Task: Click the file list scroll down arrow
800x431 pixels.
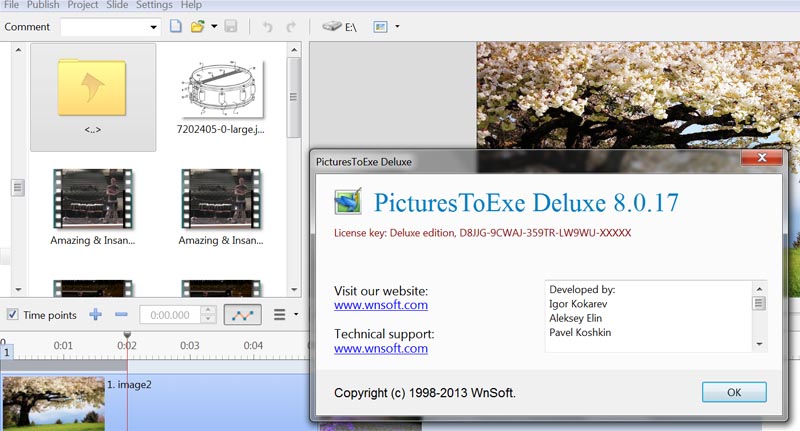Action: [x=294, y=290]
